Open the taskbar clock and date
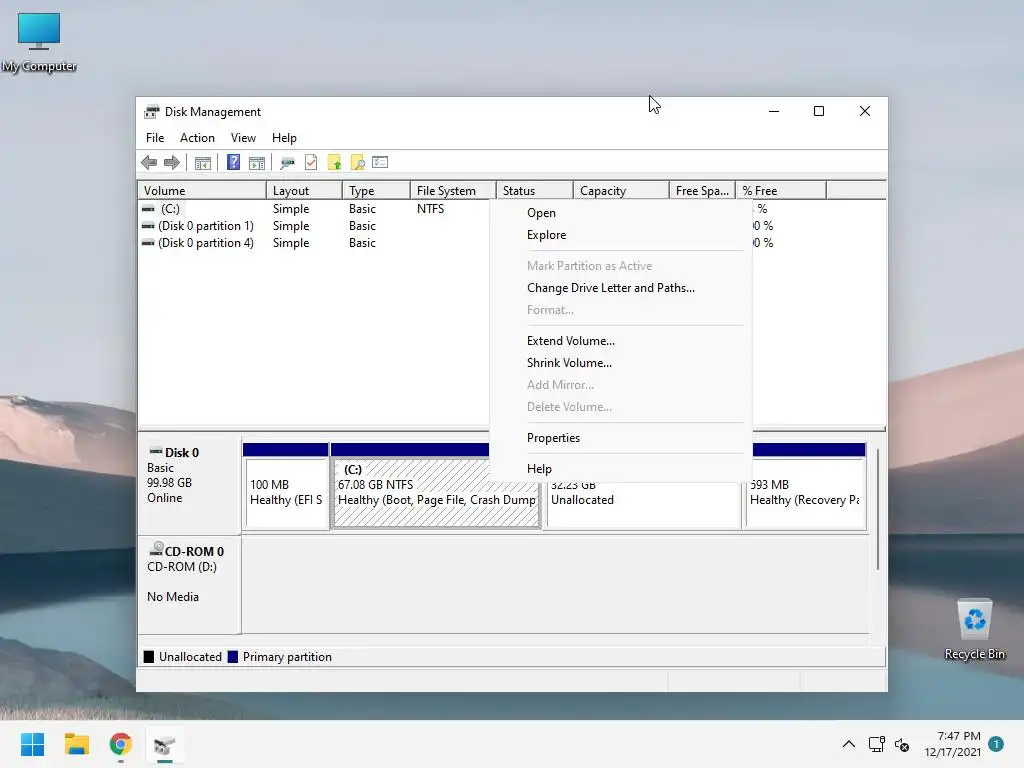This screenshot has height=768, width=1024. tap(953, 744)
